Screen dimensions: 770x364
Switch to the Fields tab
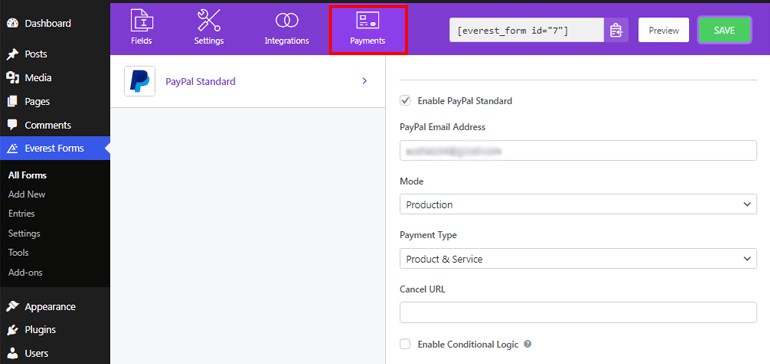click(141, 28)
